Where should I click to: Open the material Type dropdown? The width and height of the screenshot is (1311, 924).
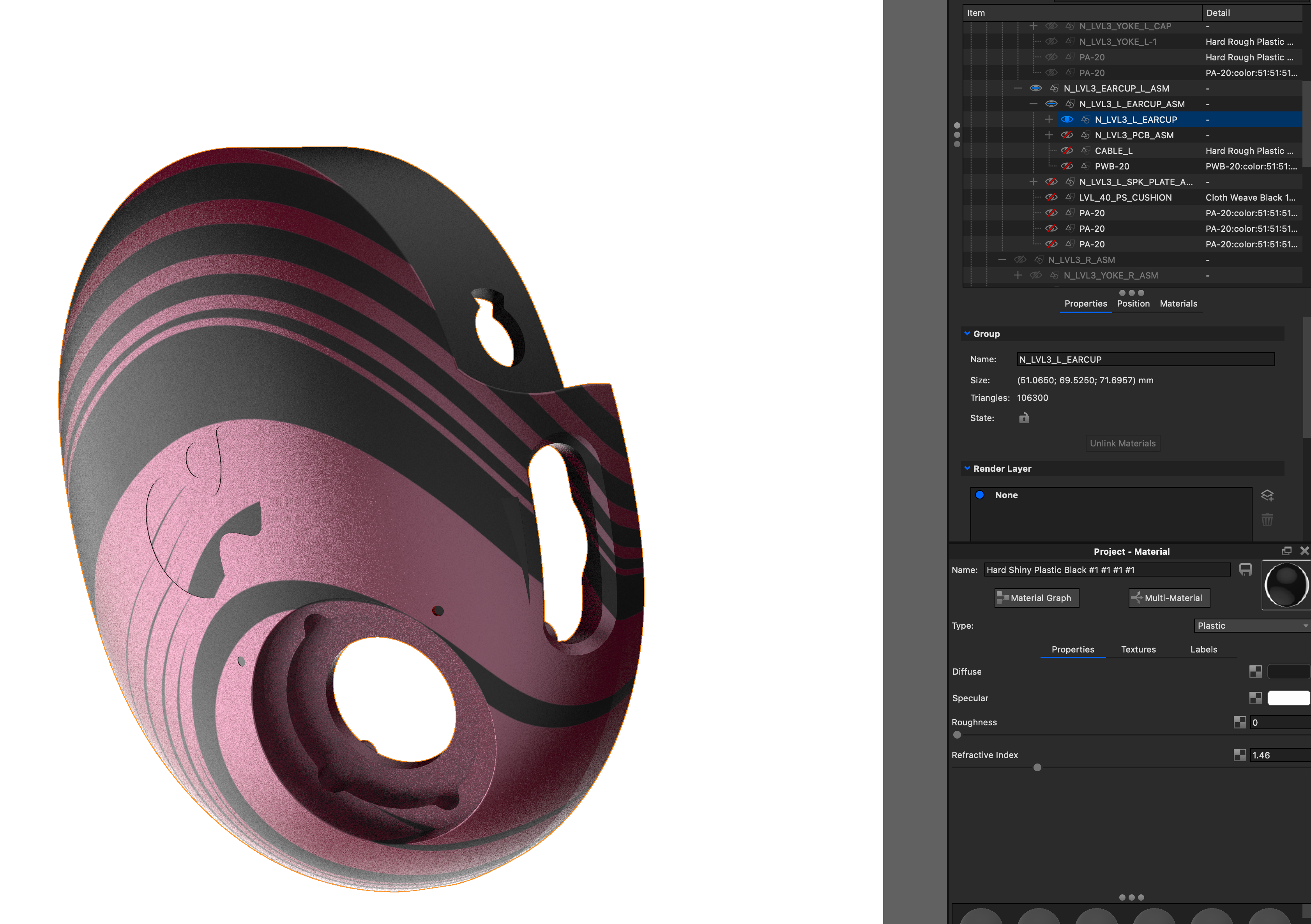coord(1252,626)
